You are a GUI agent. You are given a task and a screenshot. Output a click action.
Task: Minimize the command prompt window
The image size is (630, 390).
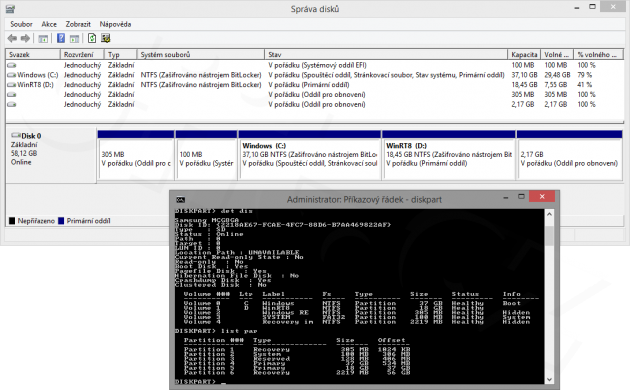[505, 197]
